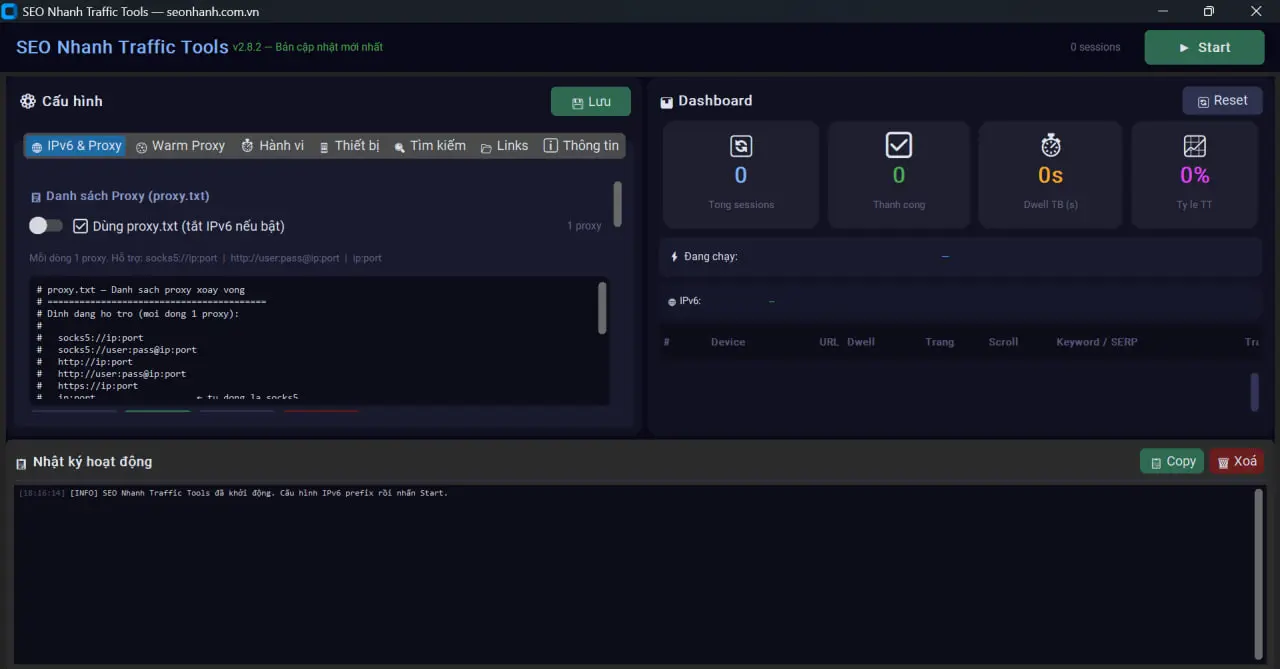Viewport: 1280px width, 669px height.
Task: Click the app logo in title bar
Action: coord(10,11)
